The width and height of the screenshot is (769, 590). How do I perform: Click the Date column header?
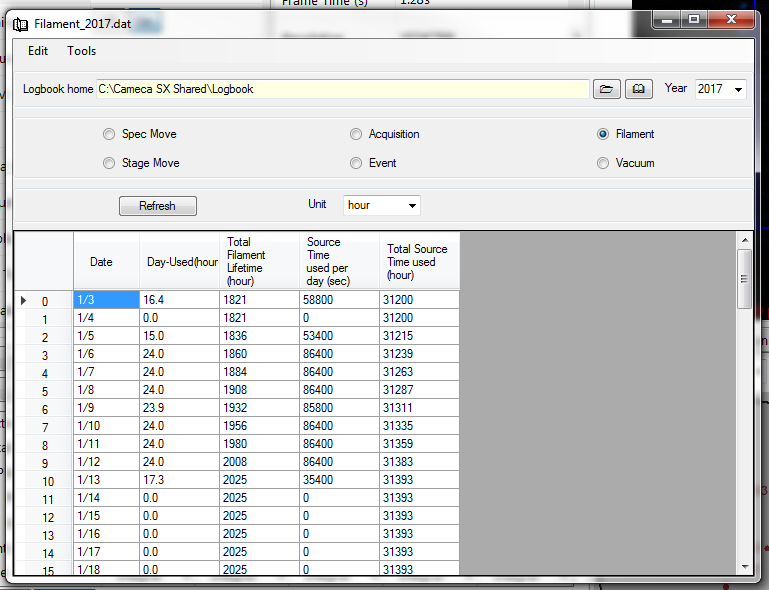[102, 262]
